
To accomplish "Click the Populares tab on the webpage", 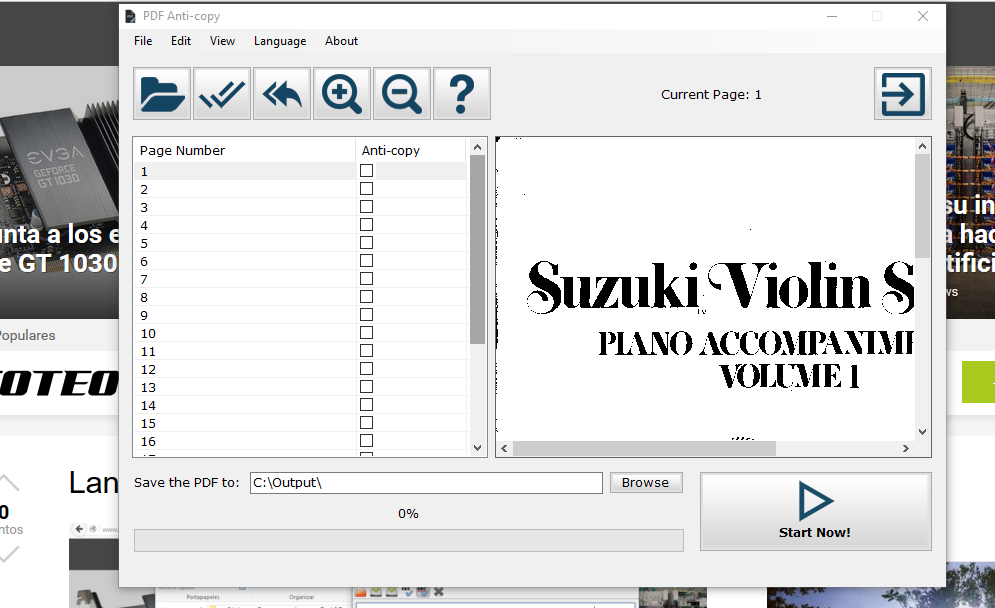I will point(27,335).
